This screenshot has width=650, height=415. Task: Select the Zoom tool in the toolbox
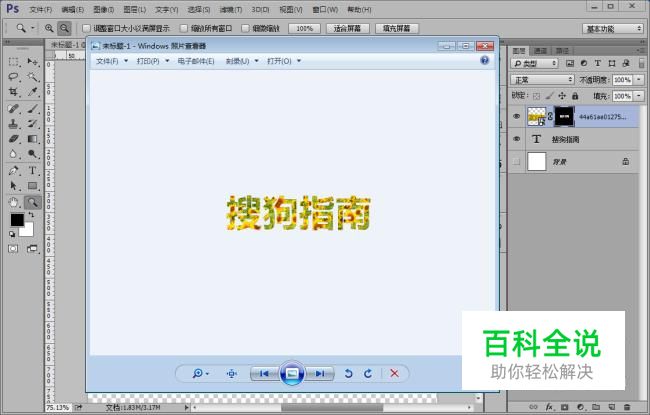pos(32,202)
